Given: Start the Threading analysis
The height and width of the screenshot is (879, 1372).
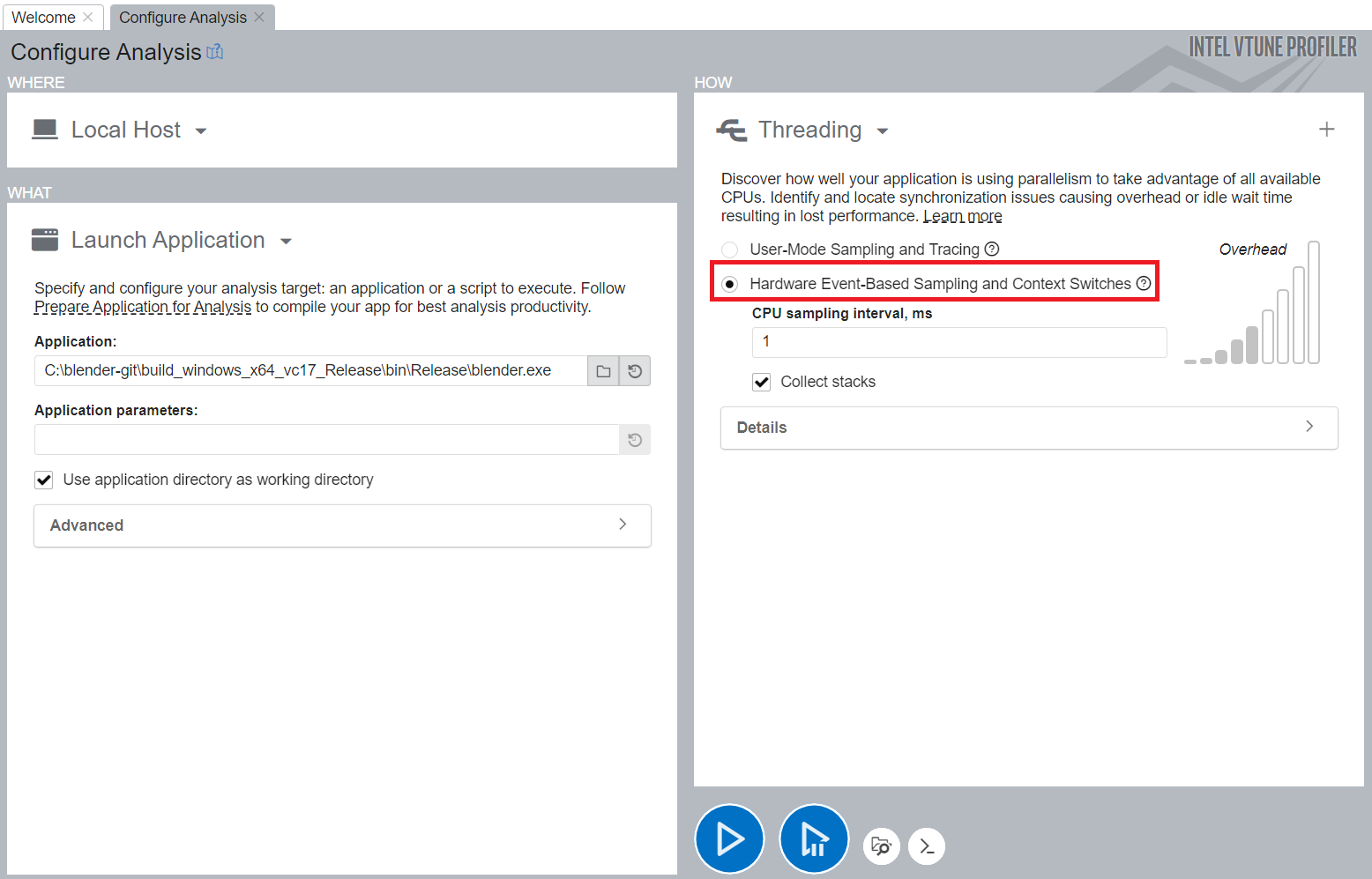Looking at the screenshot, I should [x=729, y=838].
